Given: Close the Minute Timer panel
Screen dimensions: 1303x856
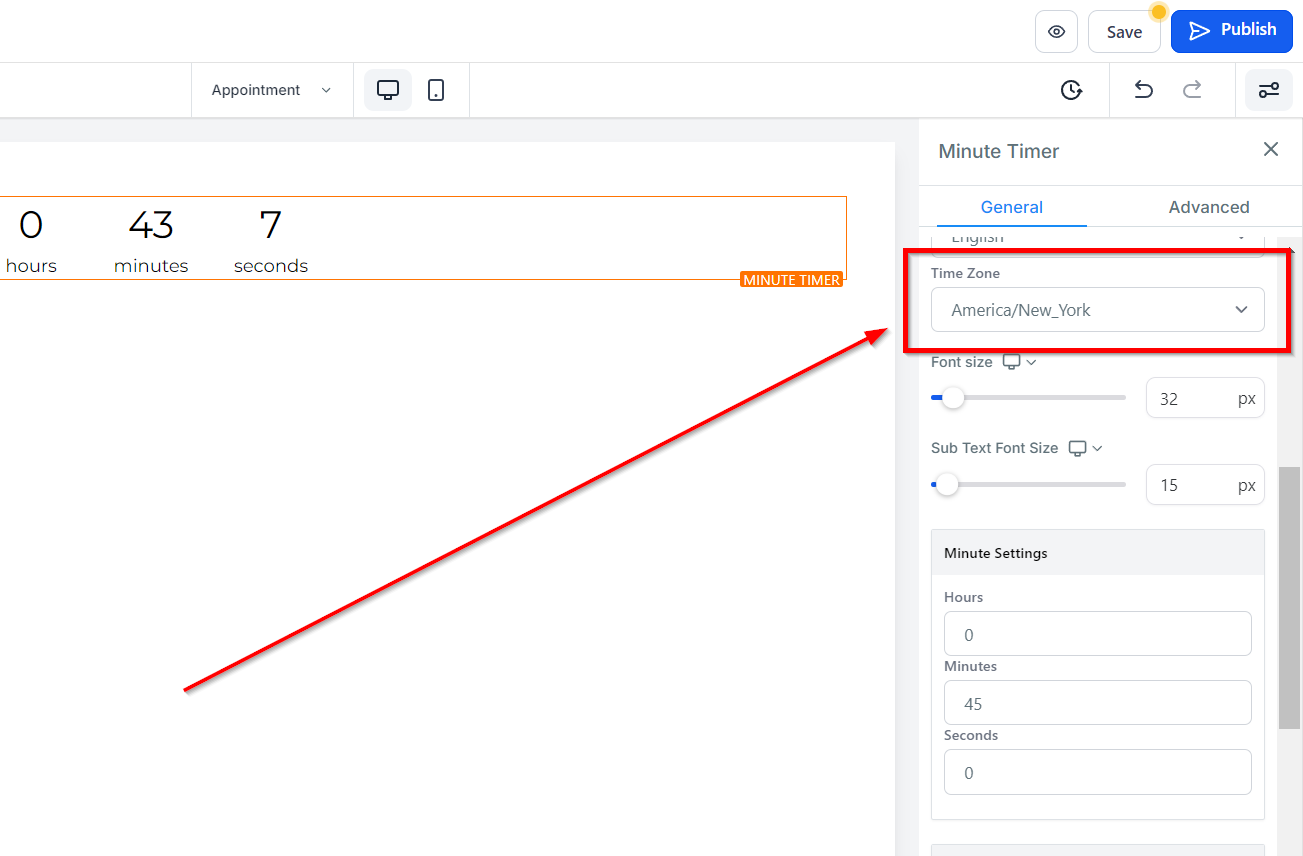Looking at the screenshot, I should 1271,150.
